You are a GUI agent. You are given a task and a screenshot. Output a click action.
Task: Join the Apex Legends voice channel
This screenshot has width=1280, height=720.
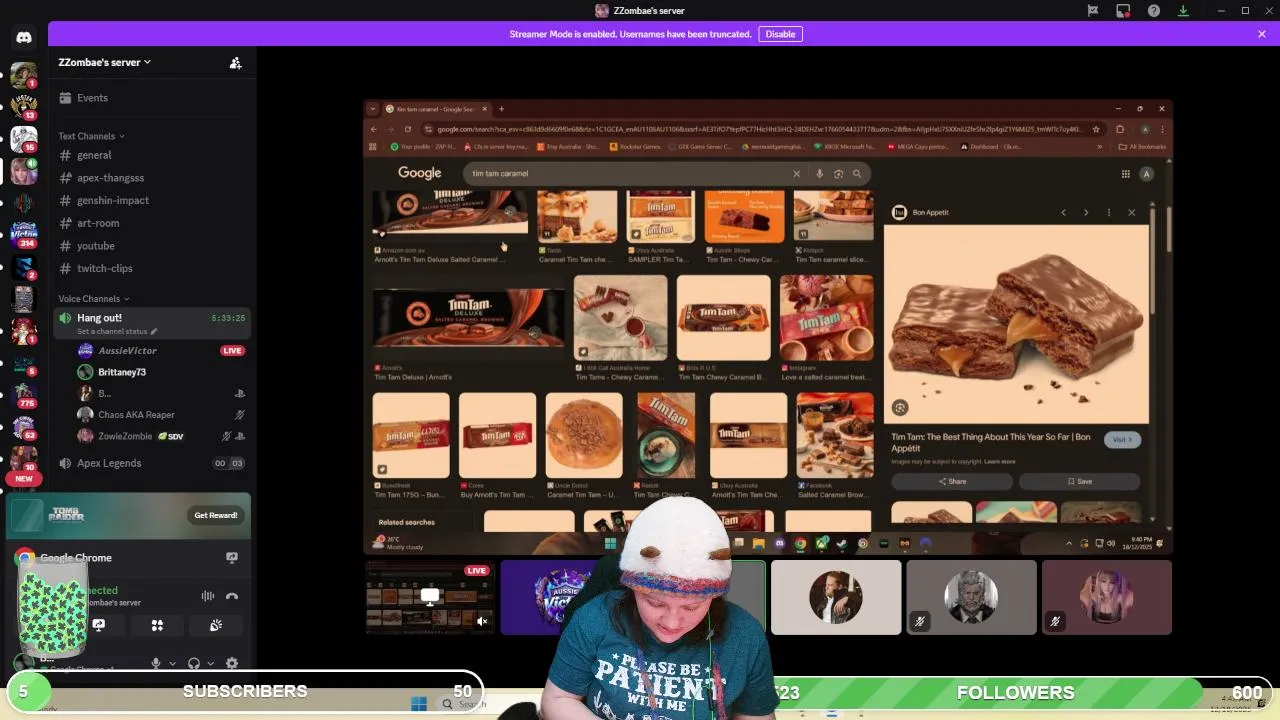[x=150, y=463]
